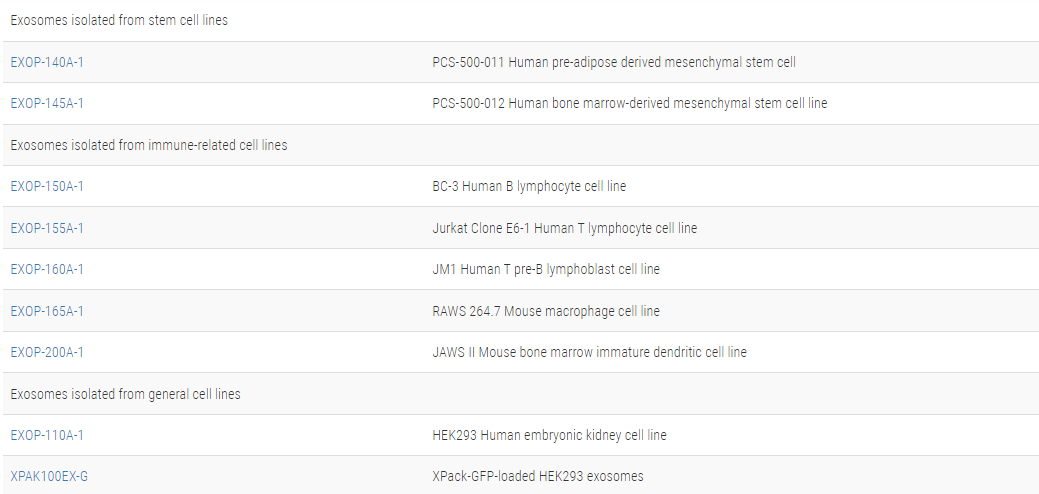Click the BC-3 Human B lymphocyte description
This screenshot has width=1039, height=494.
click(529, 186)
